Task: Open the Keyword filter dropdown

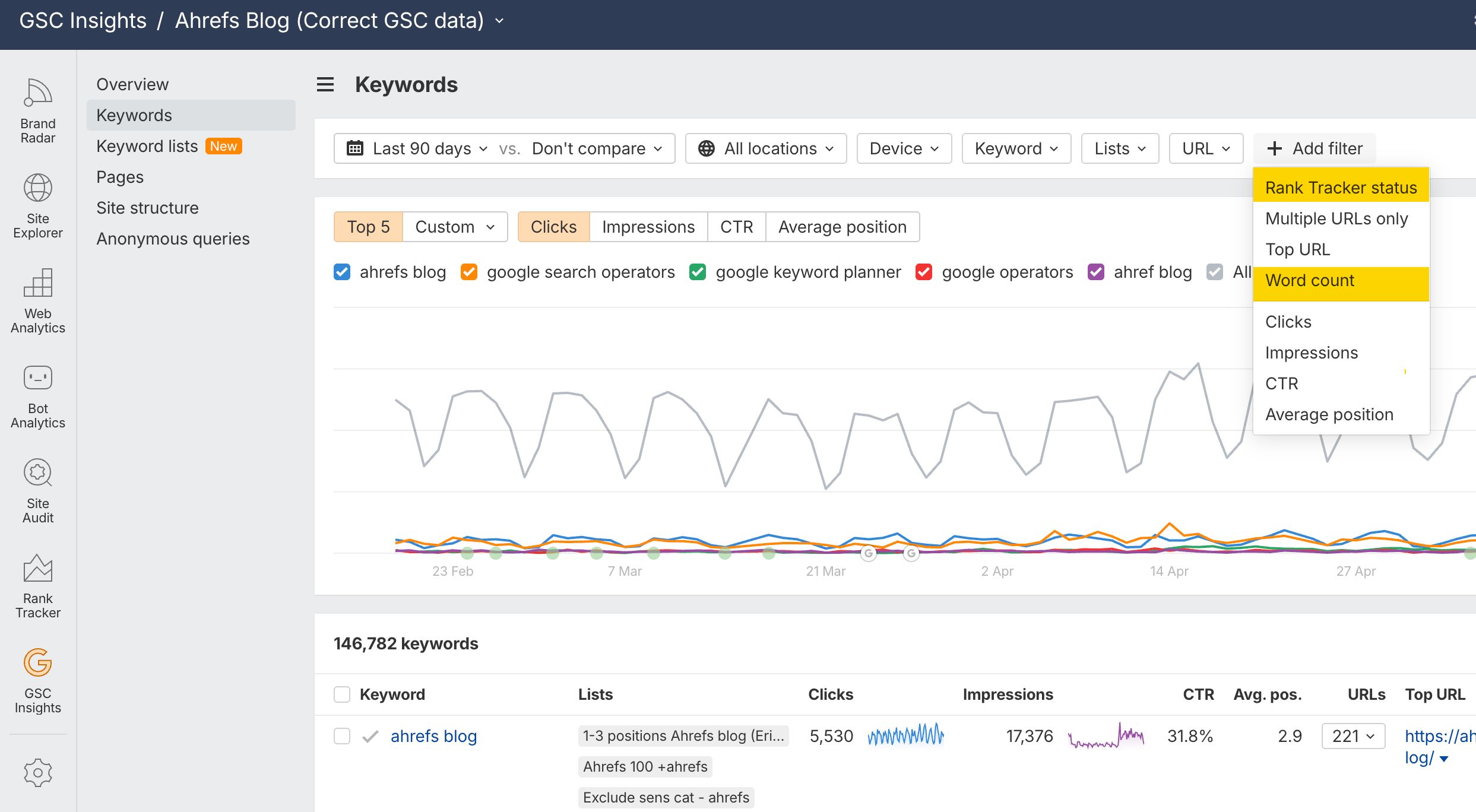Action: pyautogui.click(x=1016, y=148)
